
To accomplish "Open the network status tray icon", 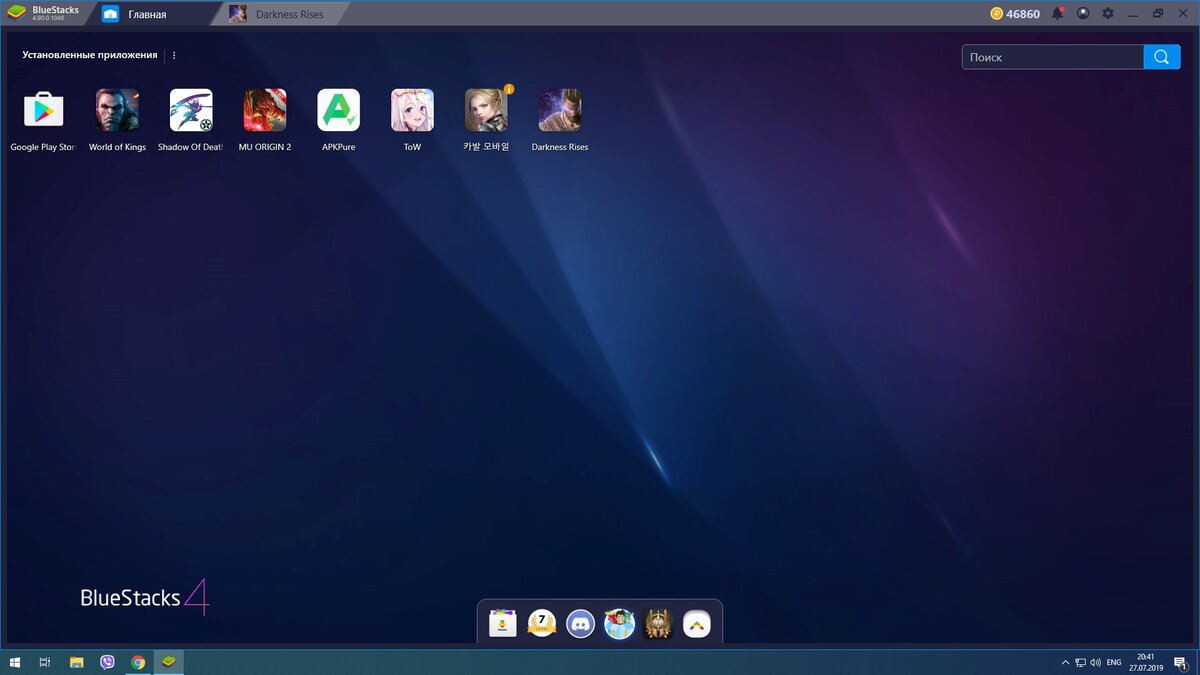I will (1081, 662).
